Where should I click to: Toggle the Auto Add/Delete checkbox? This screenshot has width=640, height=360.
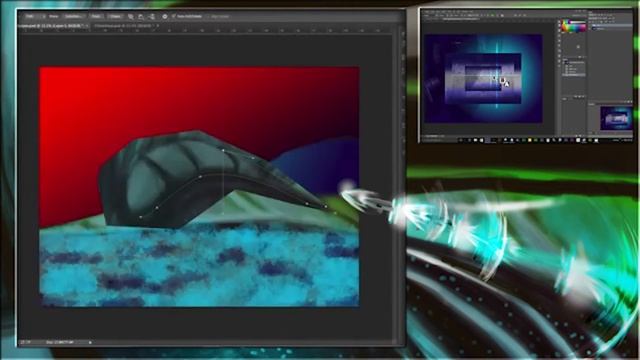pos(173,16)
